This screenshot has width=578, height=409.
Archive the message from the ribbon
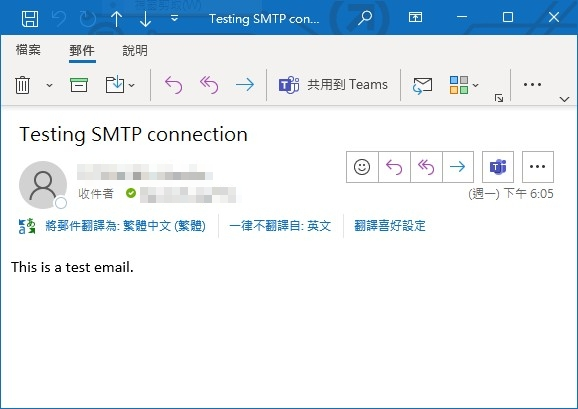79,85
